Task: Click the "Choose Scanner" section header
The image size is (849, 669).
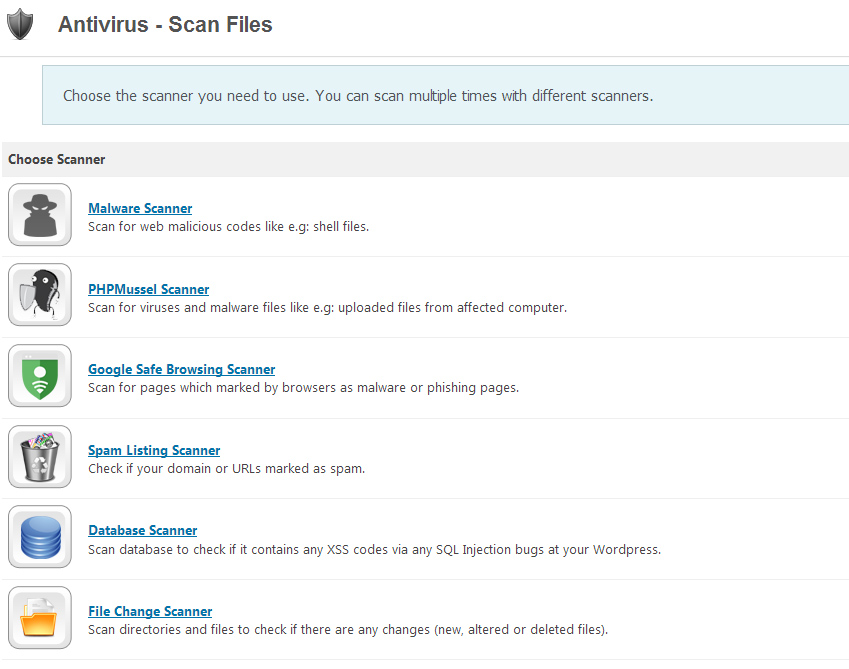Action: (x=57, y=160)
